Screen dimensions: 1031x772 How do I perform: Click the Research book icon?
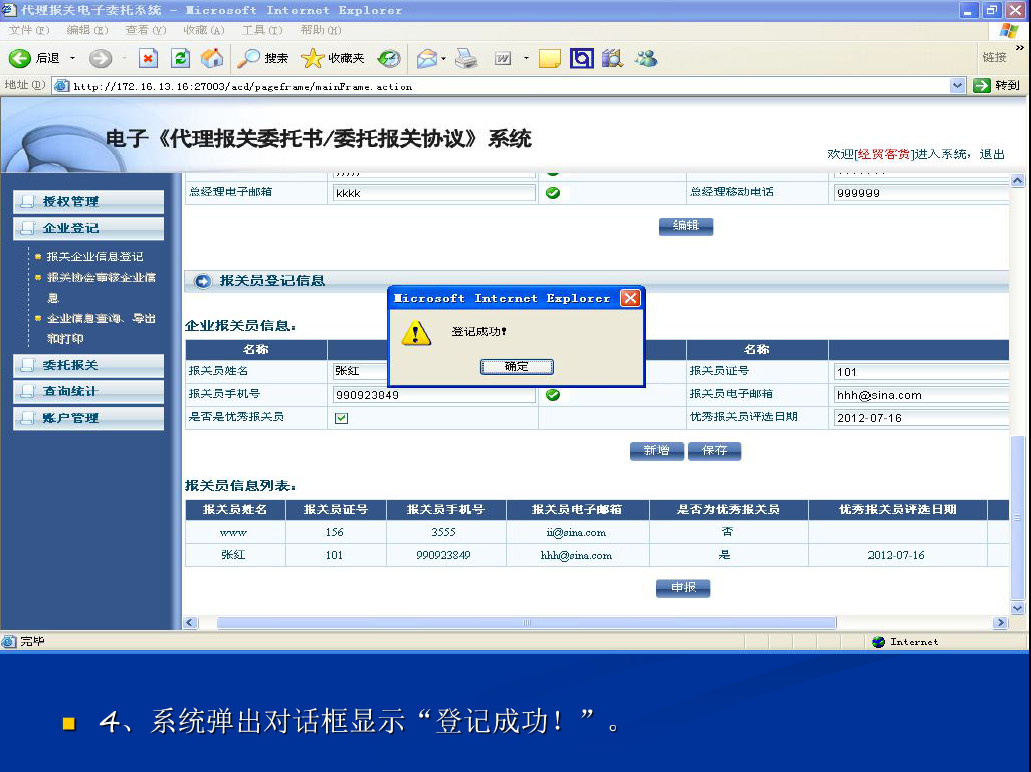point(612,59)
